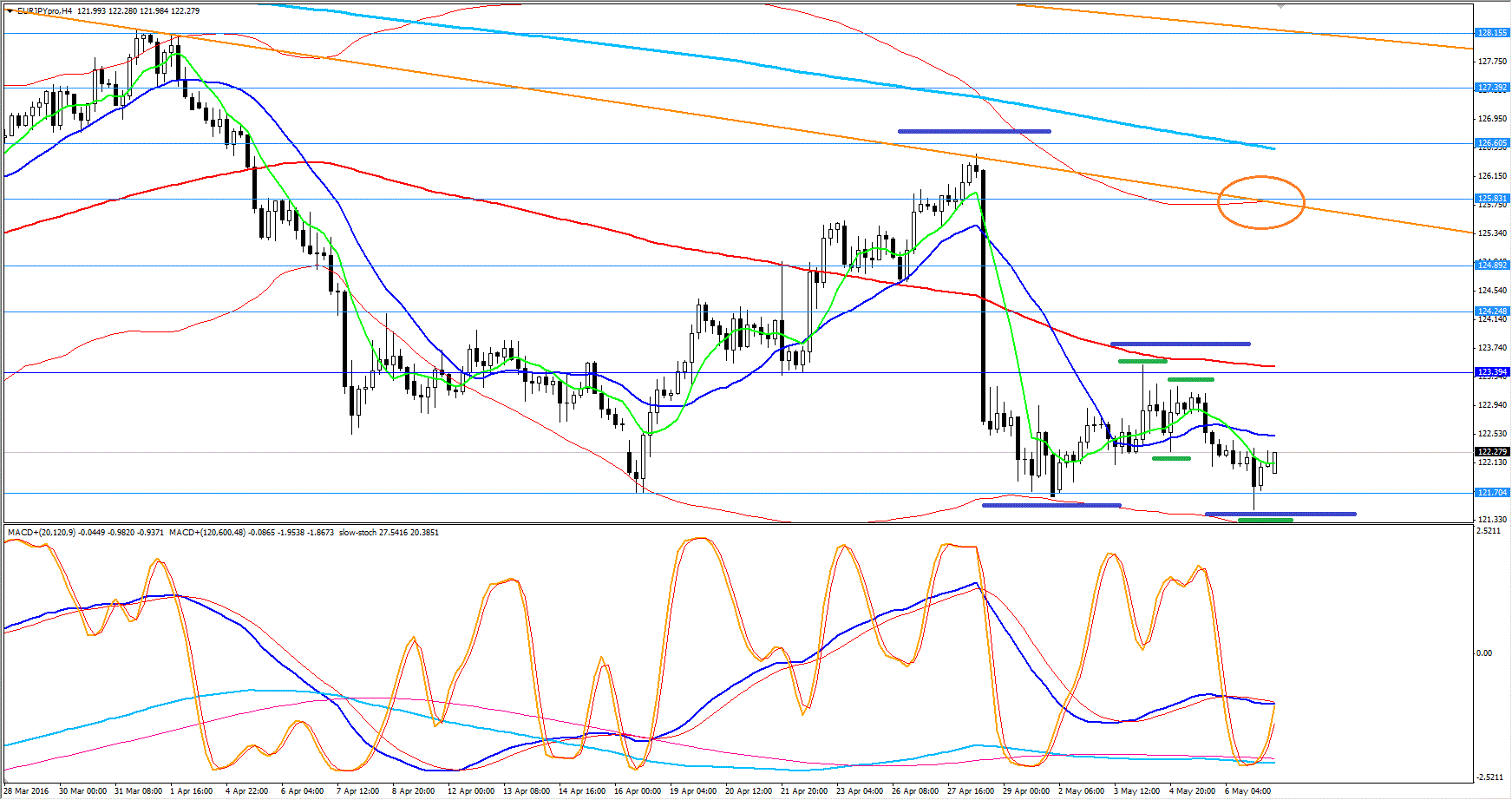Select the 121.704 line price label
Image resolution: width=1512 pixels, height=800 pixels.
click(1492, 493)
